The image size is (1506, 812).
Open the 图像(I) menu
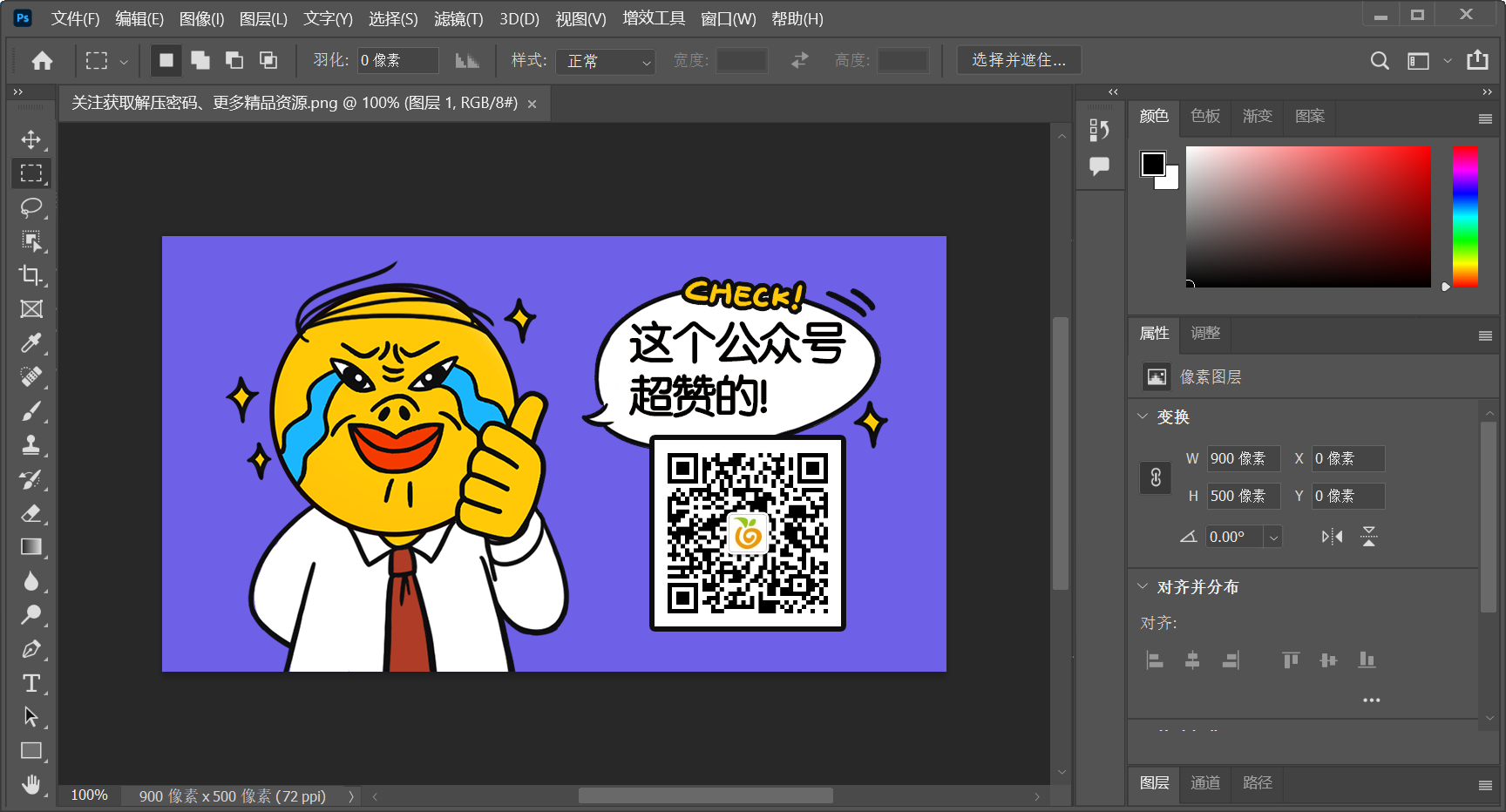[201, 18]
